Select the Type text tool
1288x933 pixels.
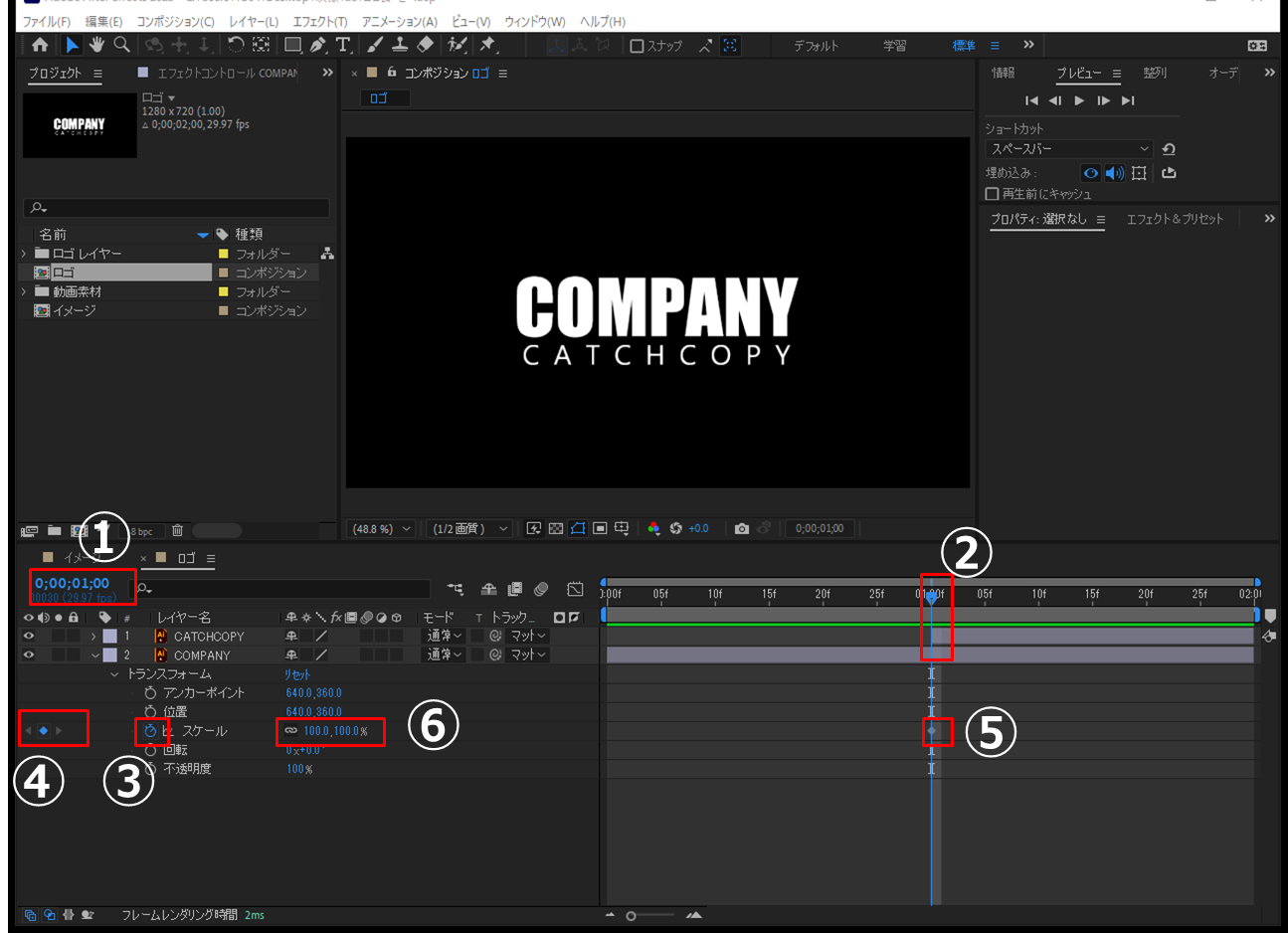coord(343,45)
